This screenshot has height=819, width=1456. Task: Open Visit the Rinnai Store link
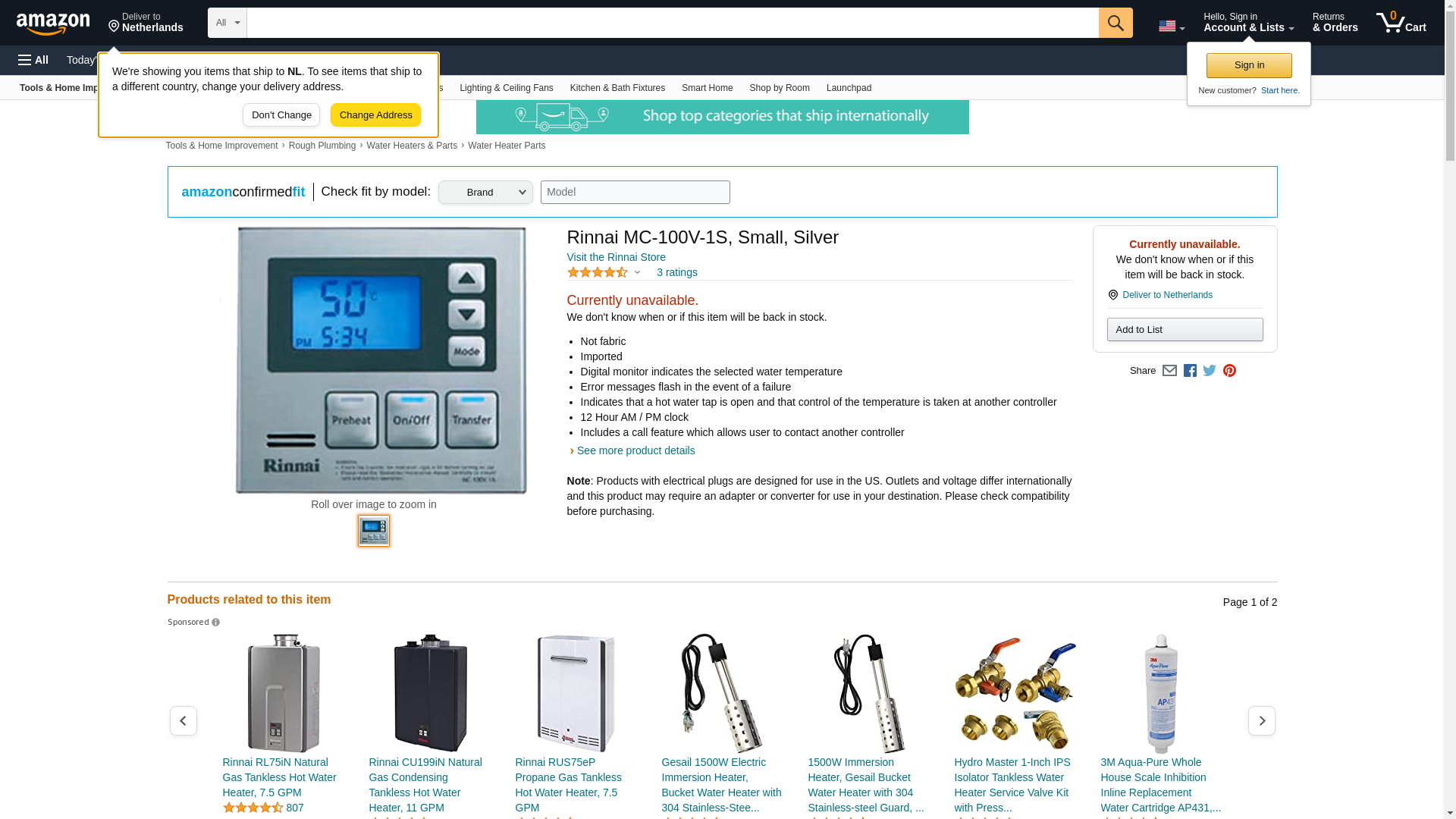(617, 257)
